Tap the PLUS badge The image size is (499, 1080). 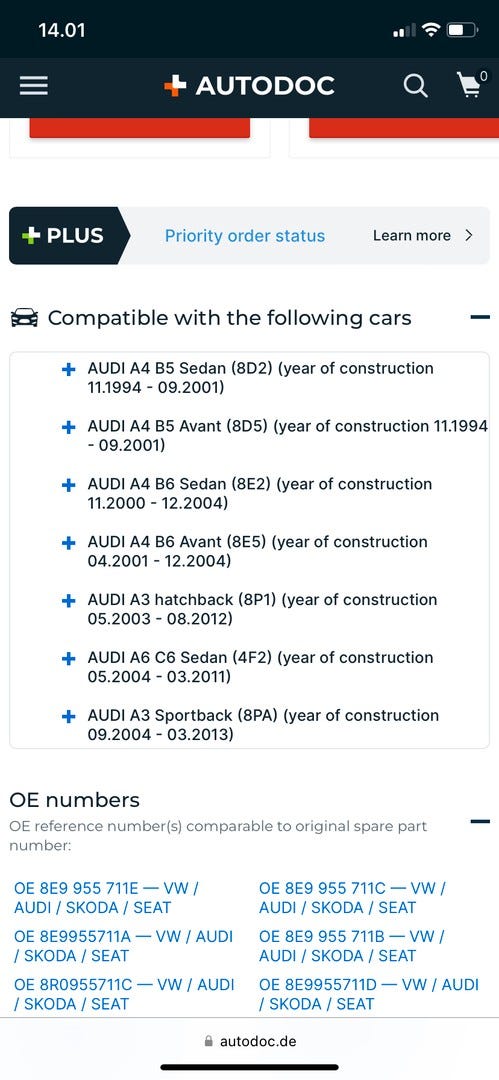[x=63, y=236]
